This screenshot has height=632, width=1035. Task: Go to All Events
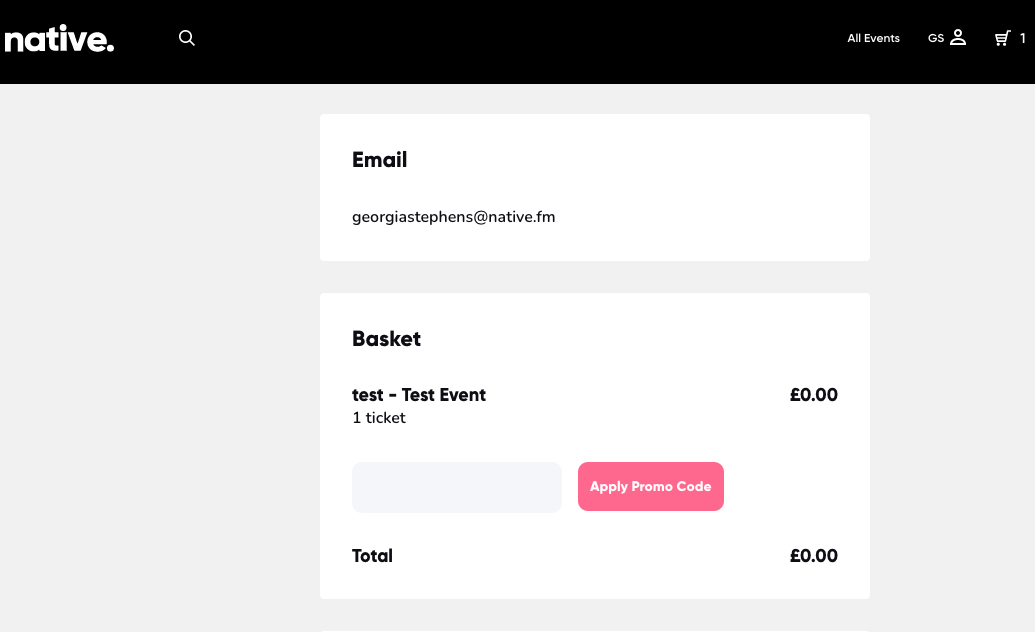(x=873, y=38)
